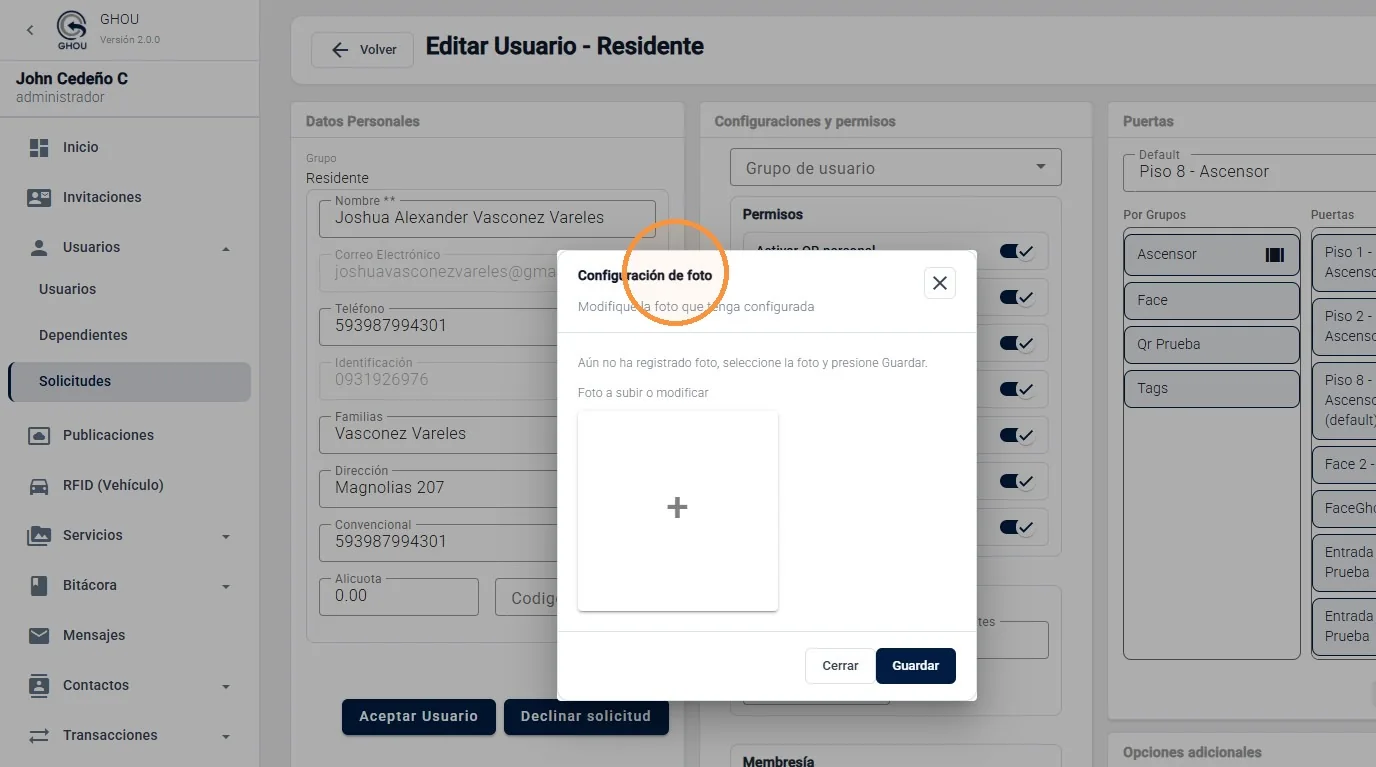Expand the Servicios menu arrow
The width and height of the screenshot is (1376, 767).
click(x=226, y=536)
